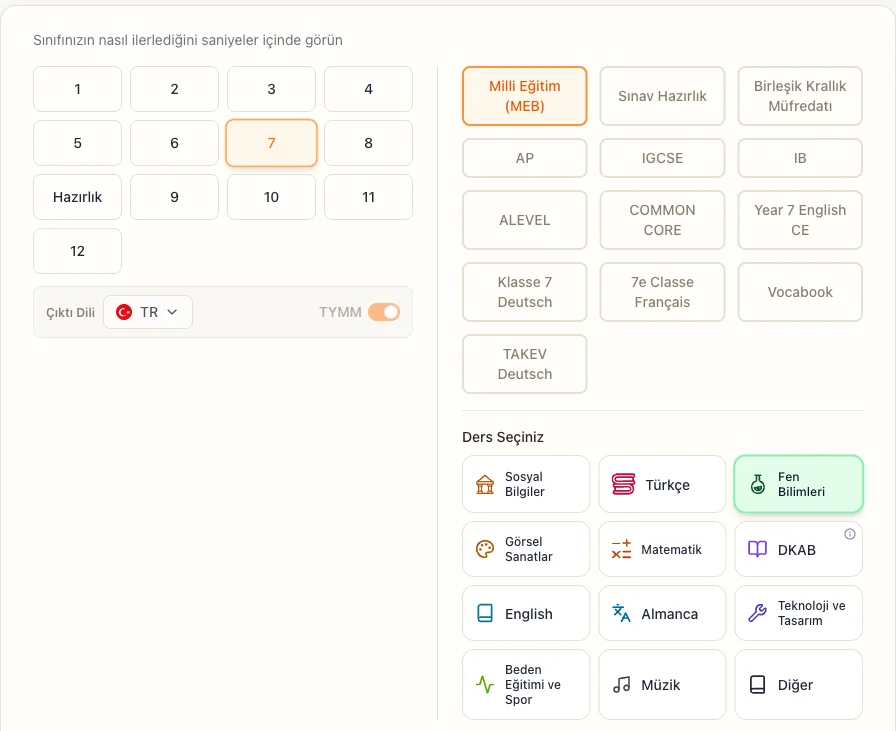Pick the Hazırlık grade option
The height and width of the screenshot is (731, 896).
point(77,197)
